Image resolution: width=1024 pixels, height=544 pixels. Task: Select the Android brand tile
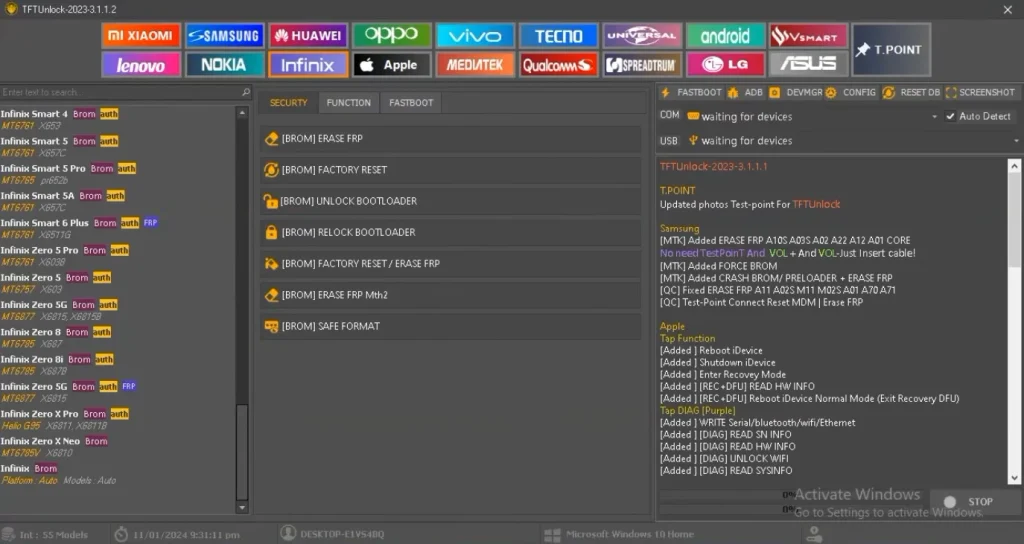[726, 36]
